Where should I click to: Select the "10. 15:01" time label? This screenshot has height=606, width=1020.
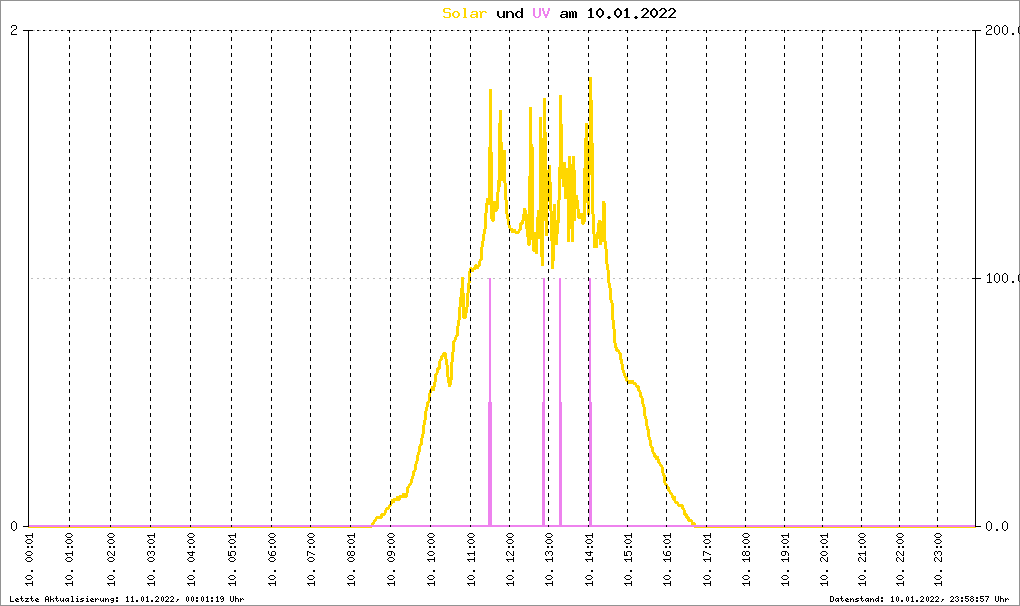[628, 561]
